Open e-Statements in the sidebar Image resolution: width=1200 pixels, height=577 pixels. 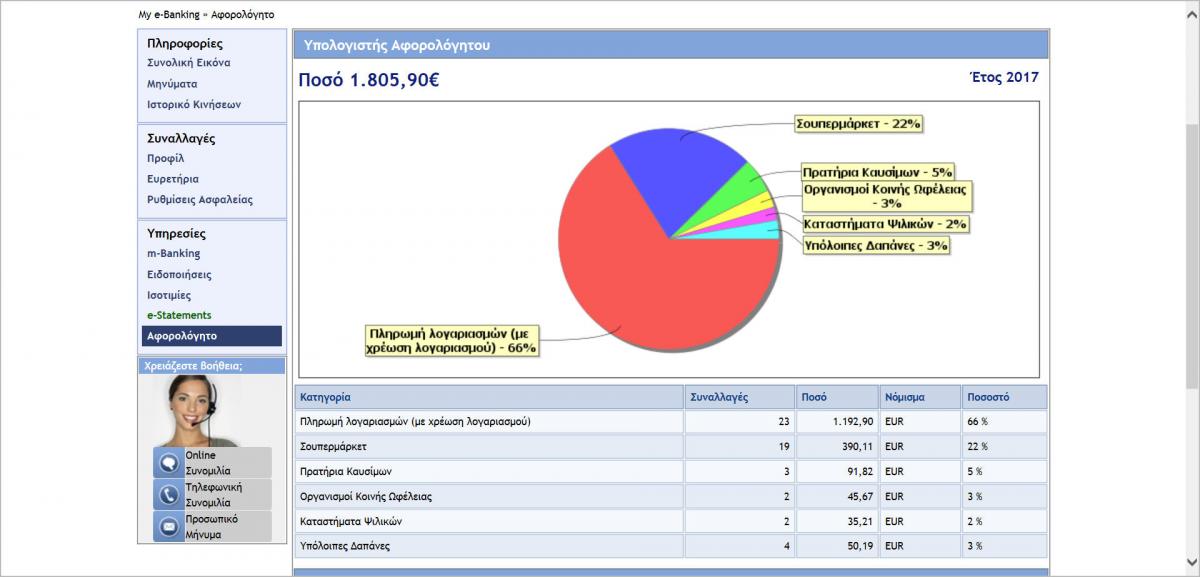point(179,315)
